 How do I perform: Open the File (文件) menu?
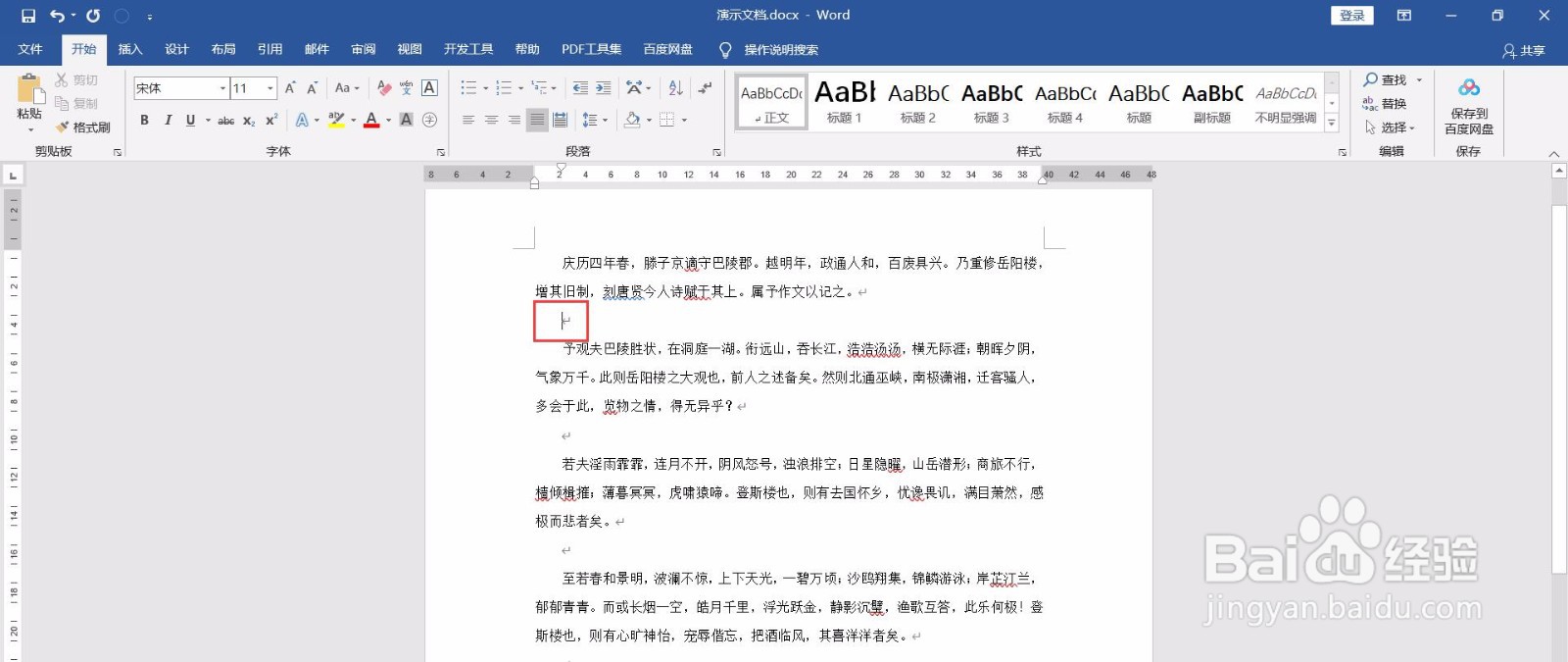click(30, 49)
